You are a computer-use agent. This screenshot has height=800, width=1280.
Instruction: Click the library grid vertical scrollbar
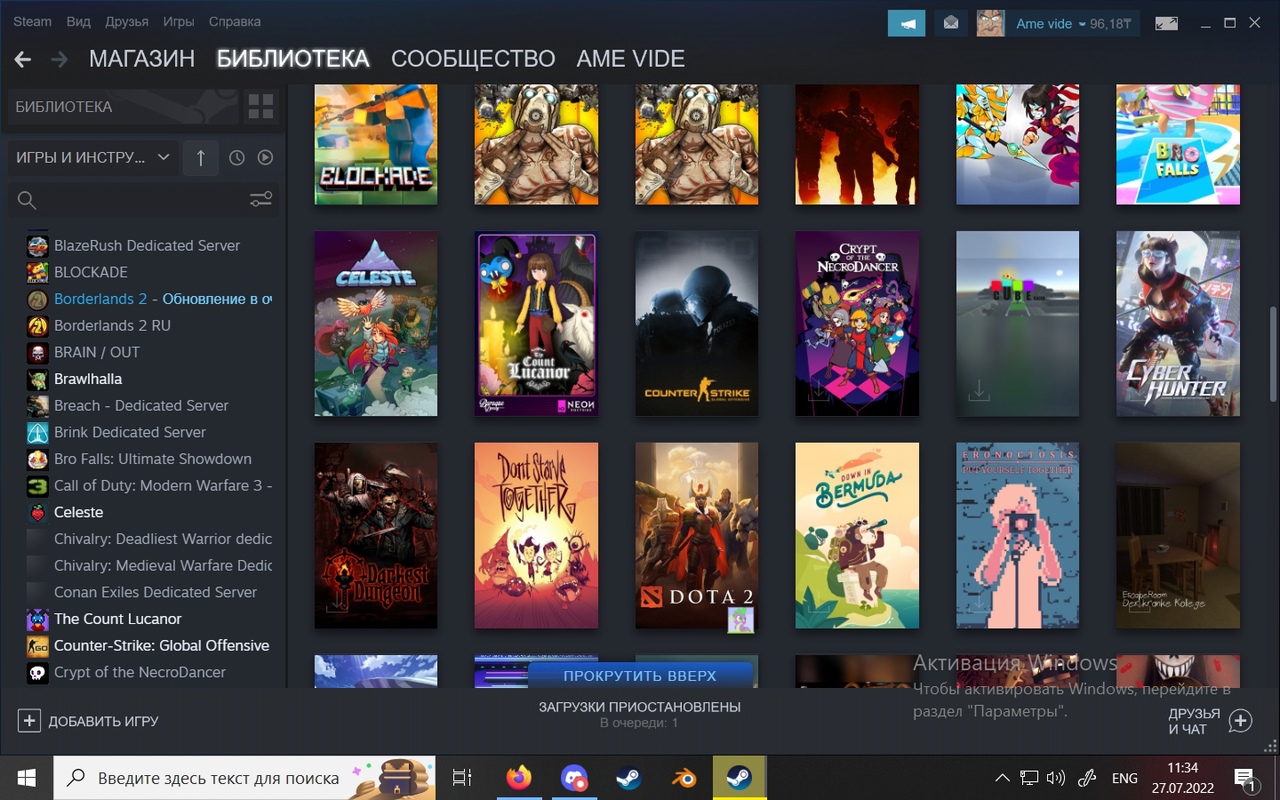1273,352
